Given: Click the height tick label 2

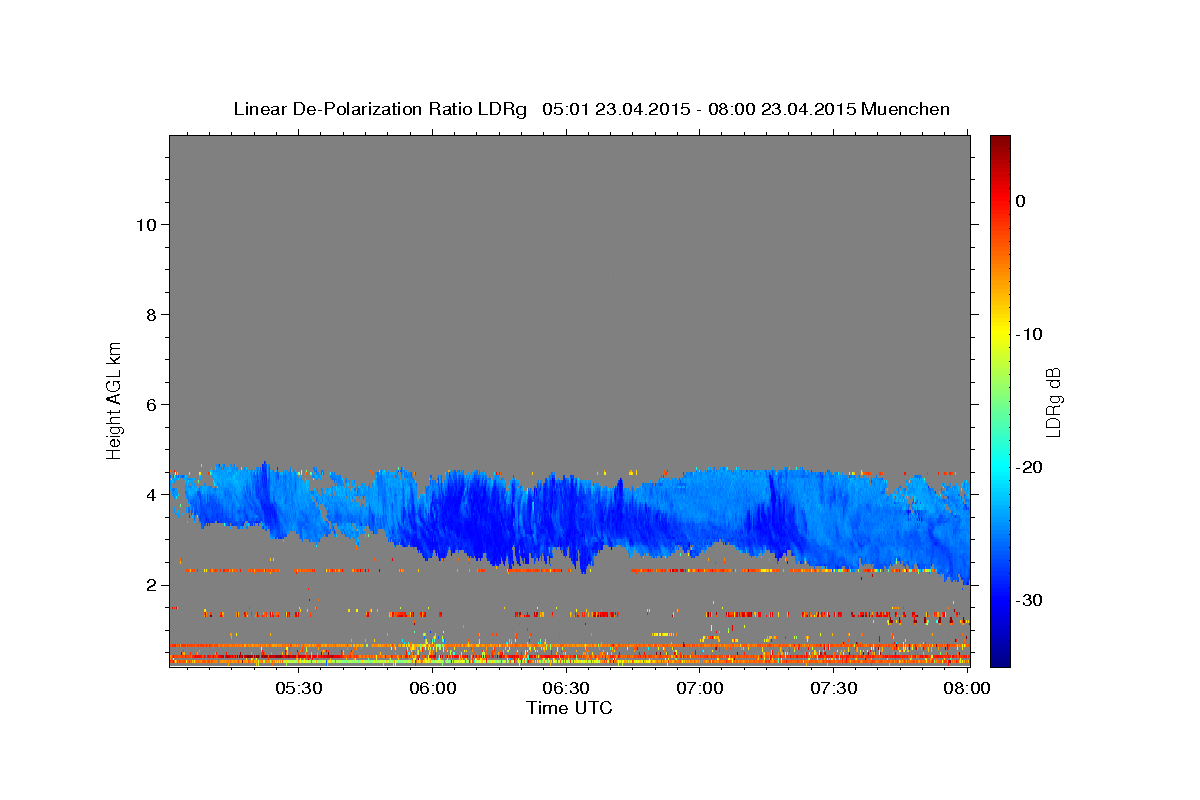Looking at the screenshot, I should 149,585.
